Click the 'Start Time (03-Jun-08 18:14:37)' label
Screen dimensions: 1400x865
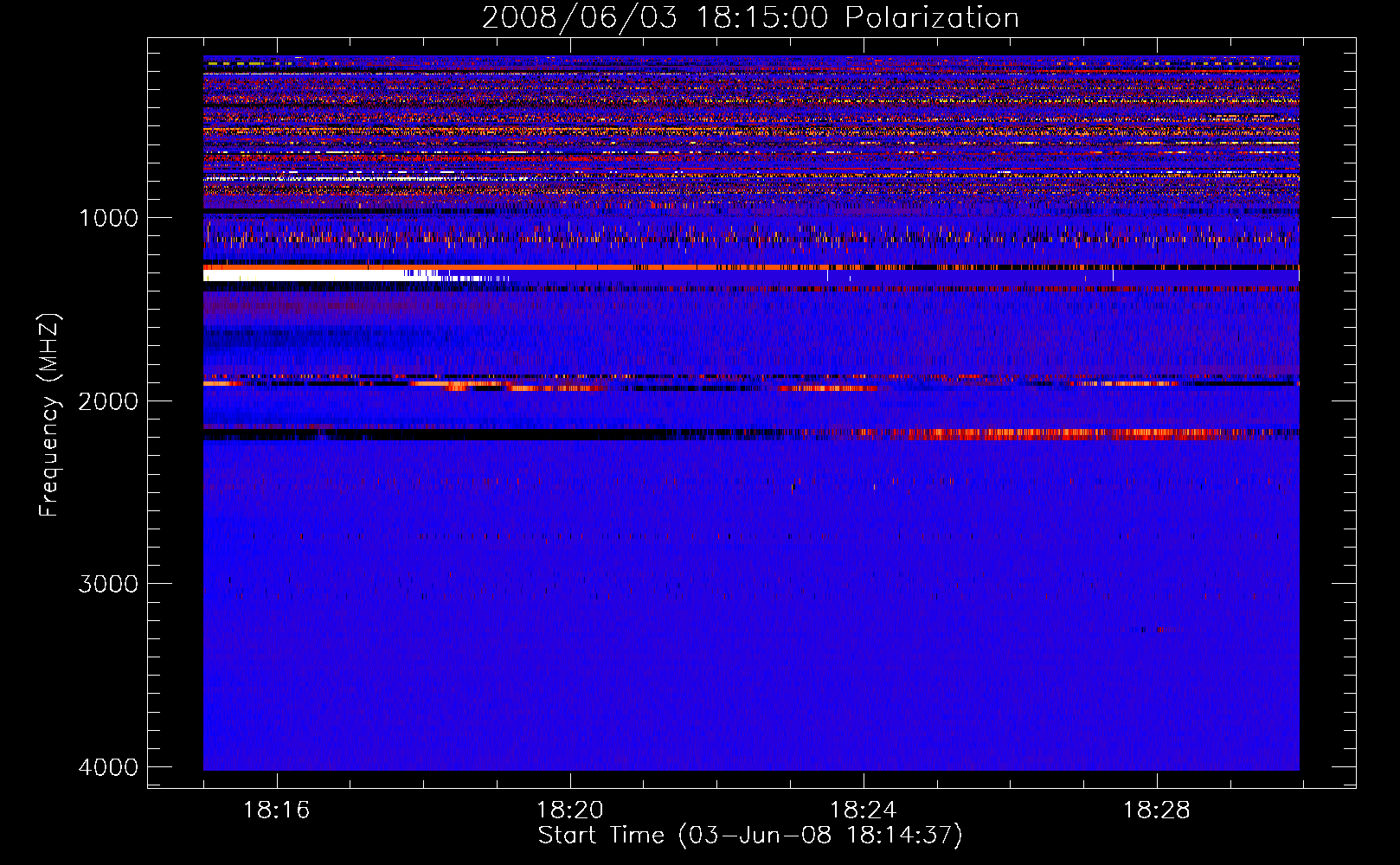click(750, 836)
